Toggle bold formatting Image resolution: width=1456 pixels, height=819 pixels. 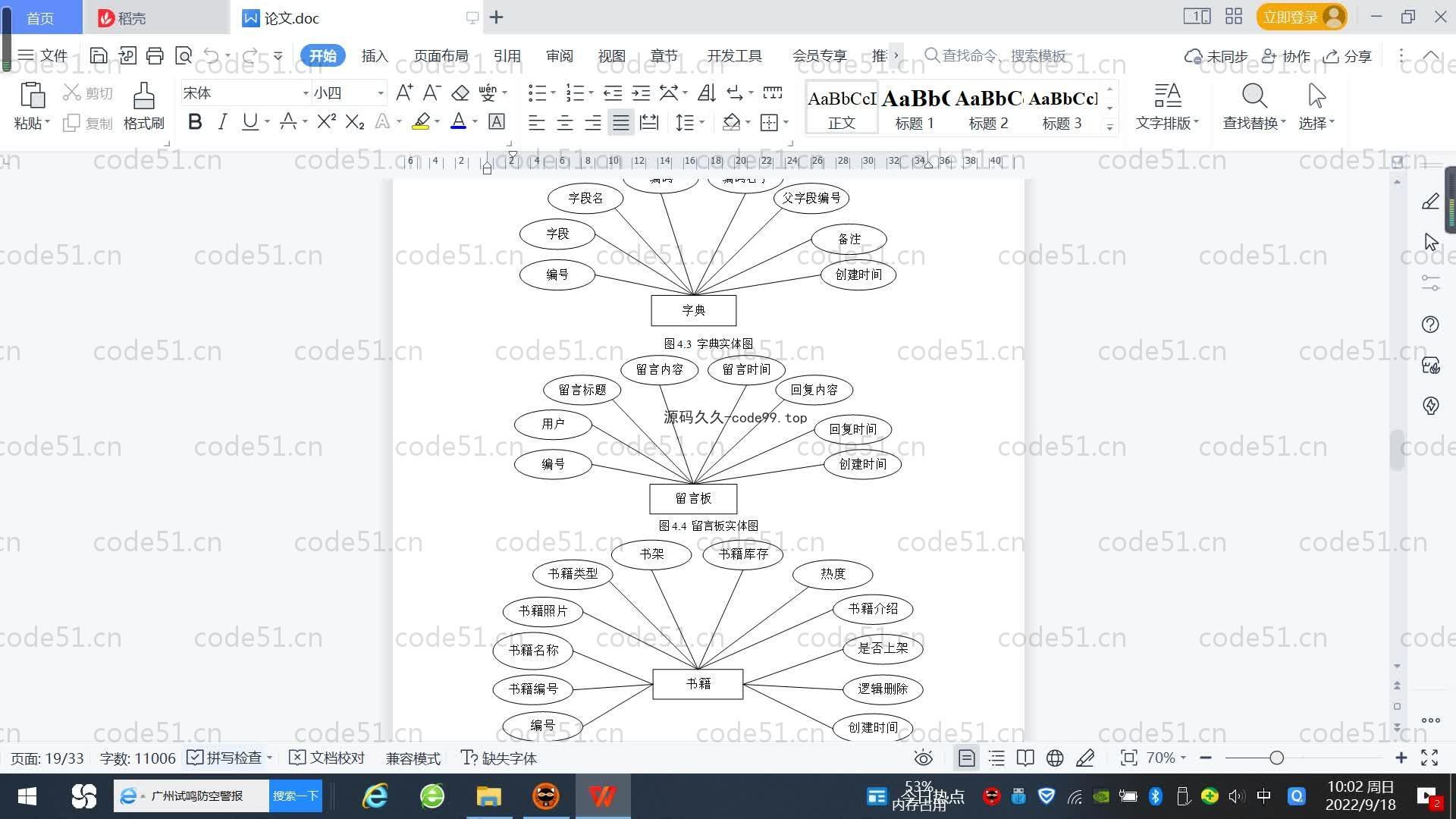point(195,121)
